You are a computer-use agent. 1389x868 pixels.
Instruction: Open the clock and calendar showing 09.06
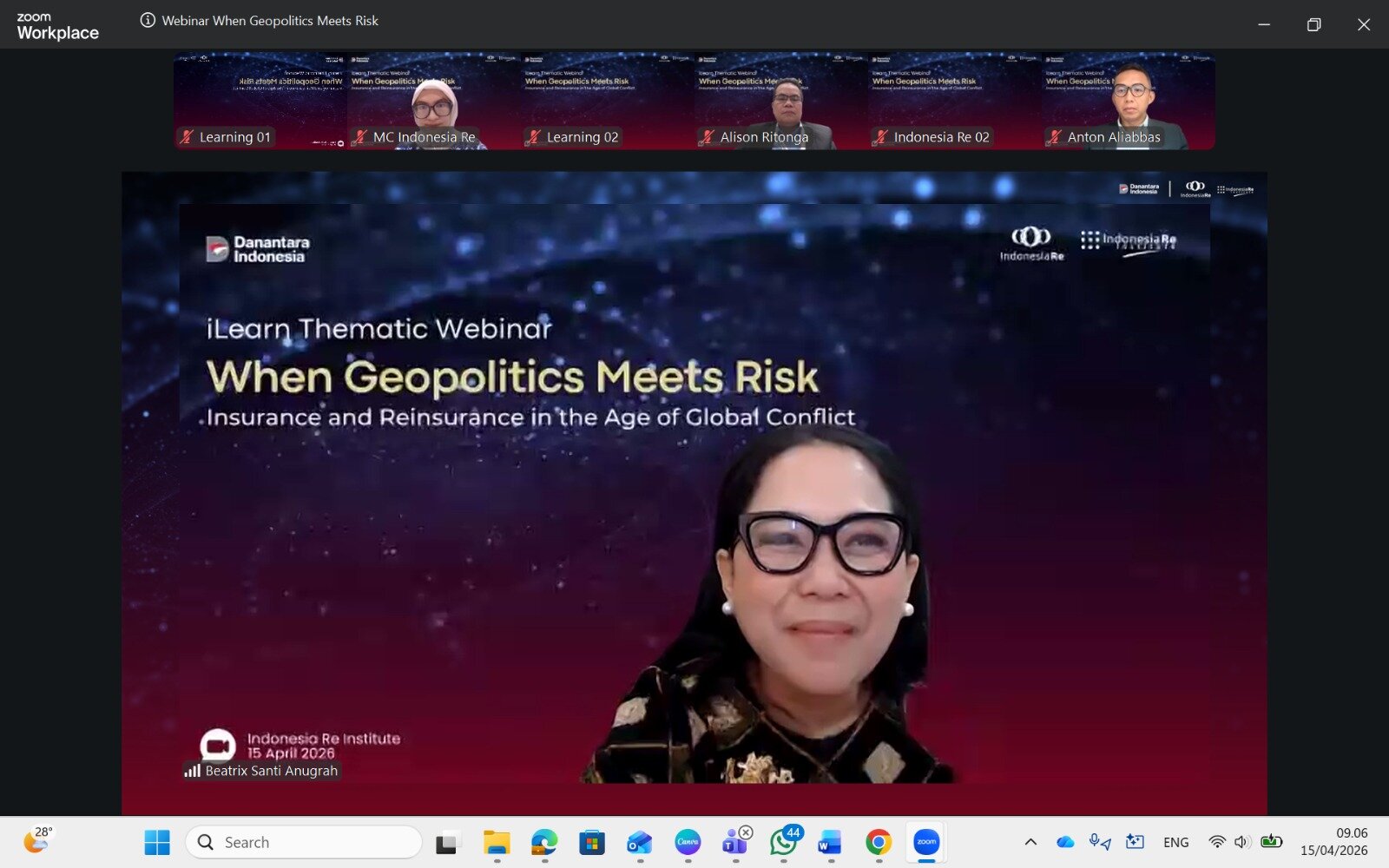coord(1334,842)
